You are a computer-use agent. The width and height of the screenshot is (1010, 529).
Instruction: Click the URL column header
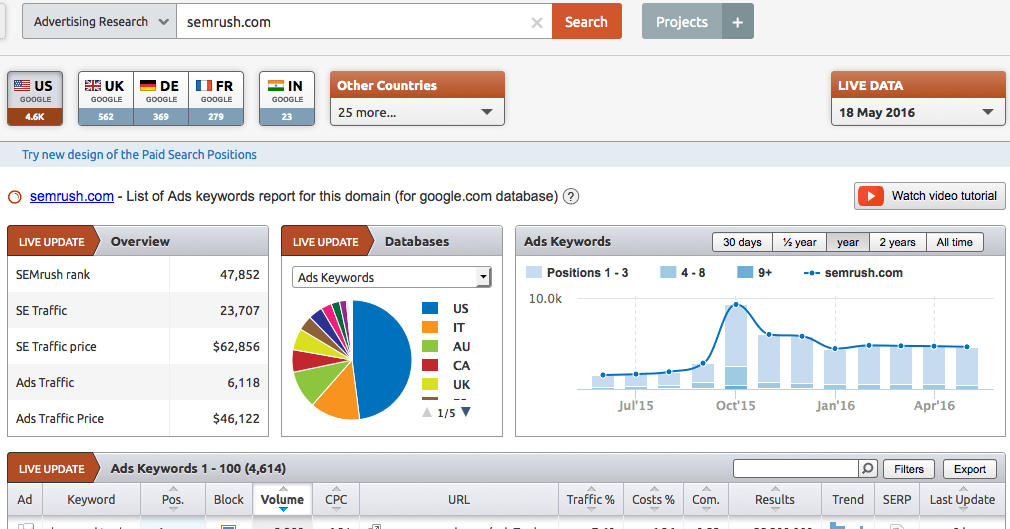tap(459, 500)
